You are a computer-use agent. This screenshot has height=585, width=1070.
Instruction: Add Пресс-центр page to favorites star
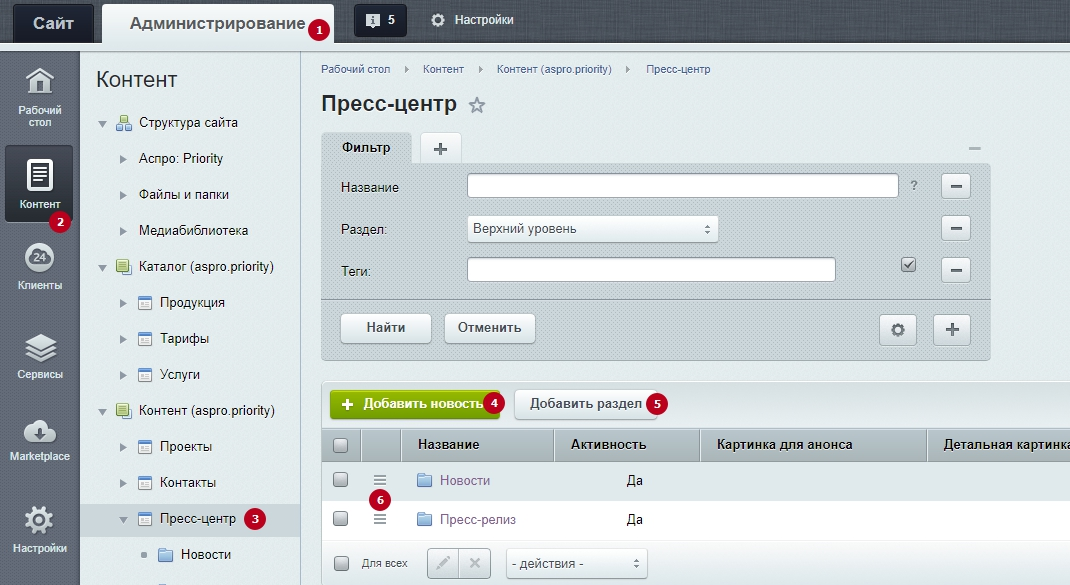click(x=477, y=105)
